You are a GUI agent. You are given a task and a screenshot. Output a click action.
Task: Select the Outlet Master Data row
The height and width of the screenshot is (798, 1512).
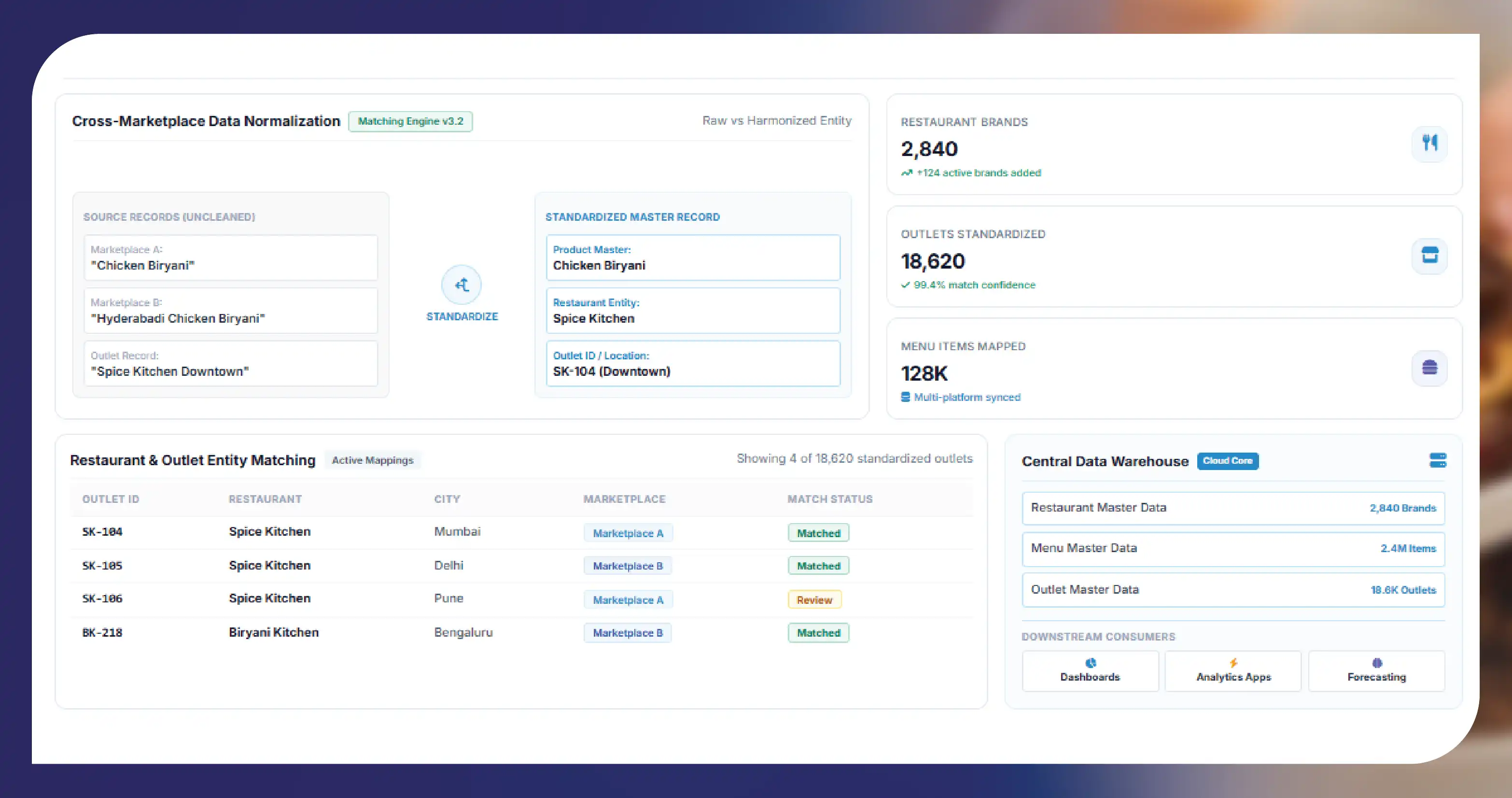click(1233, 589)
